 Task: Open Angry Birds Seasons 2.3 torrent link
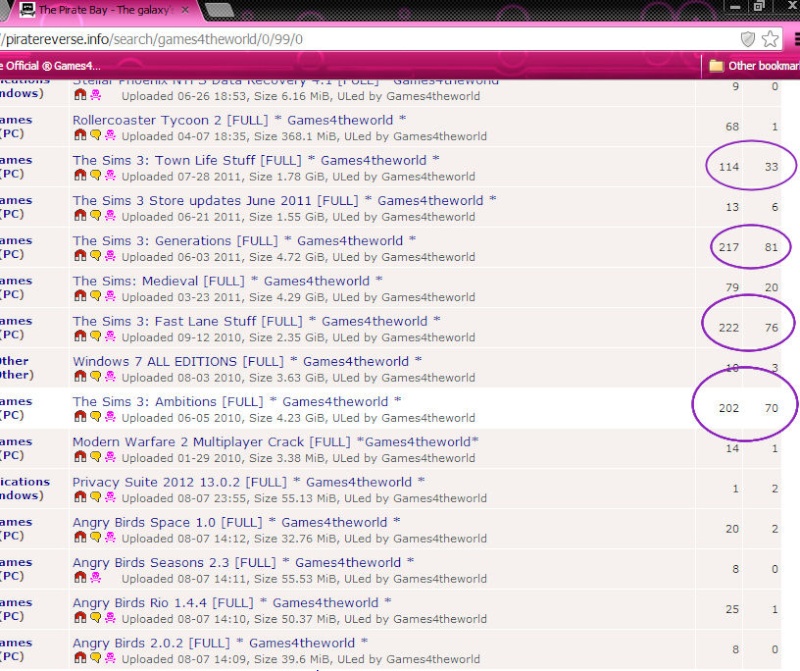[243, 563]
